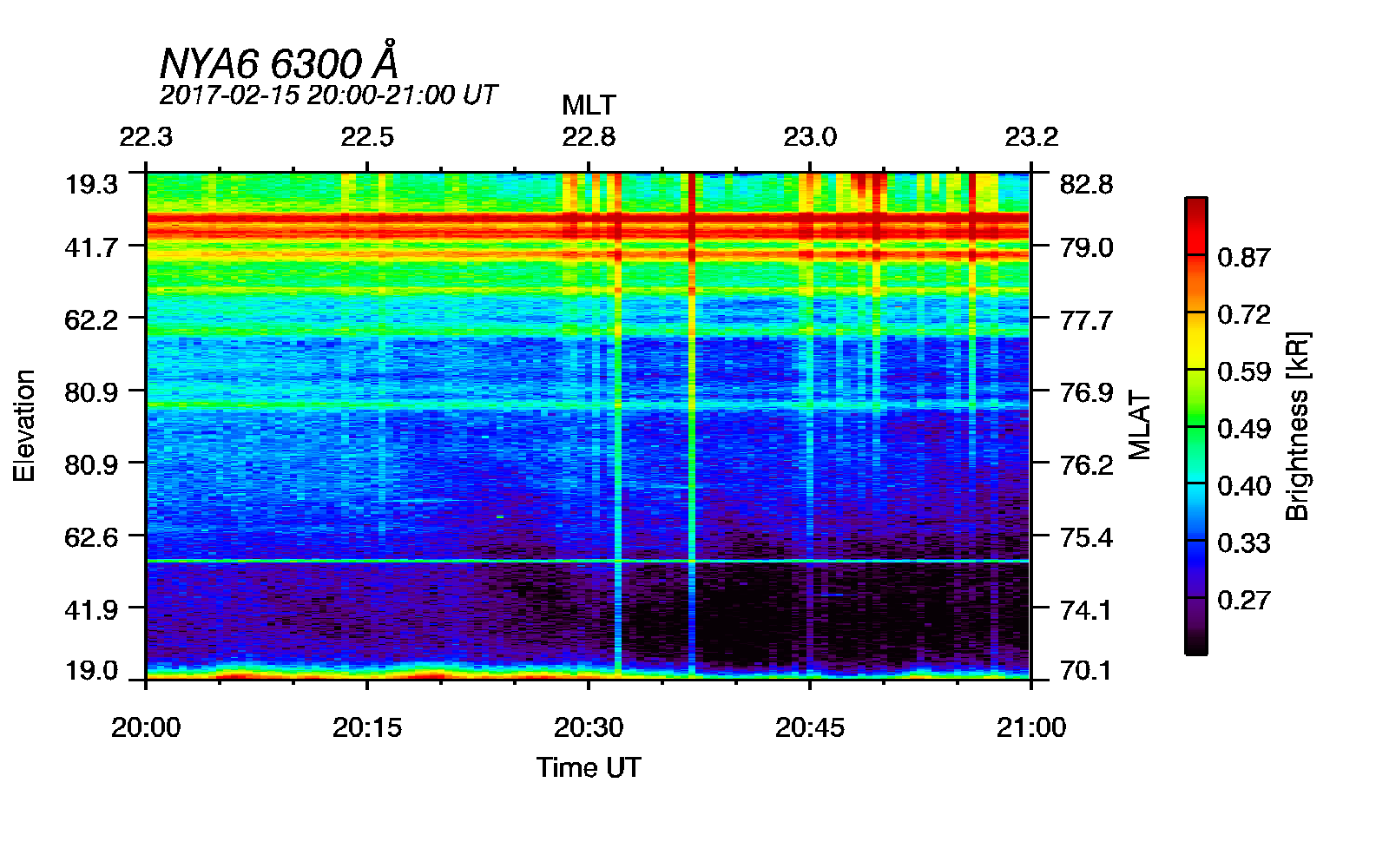
Task: Click the green middle section of the colorbar
Action: (x=1196, y=425)
